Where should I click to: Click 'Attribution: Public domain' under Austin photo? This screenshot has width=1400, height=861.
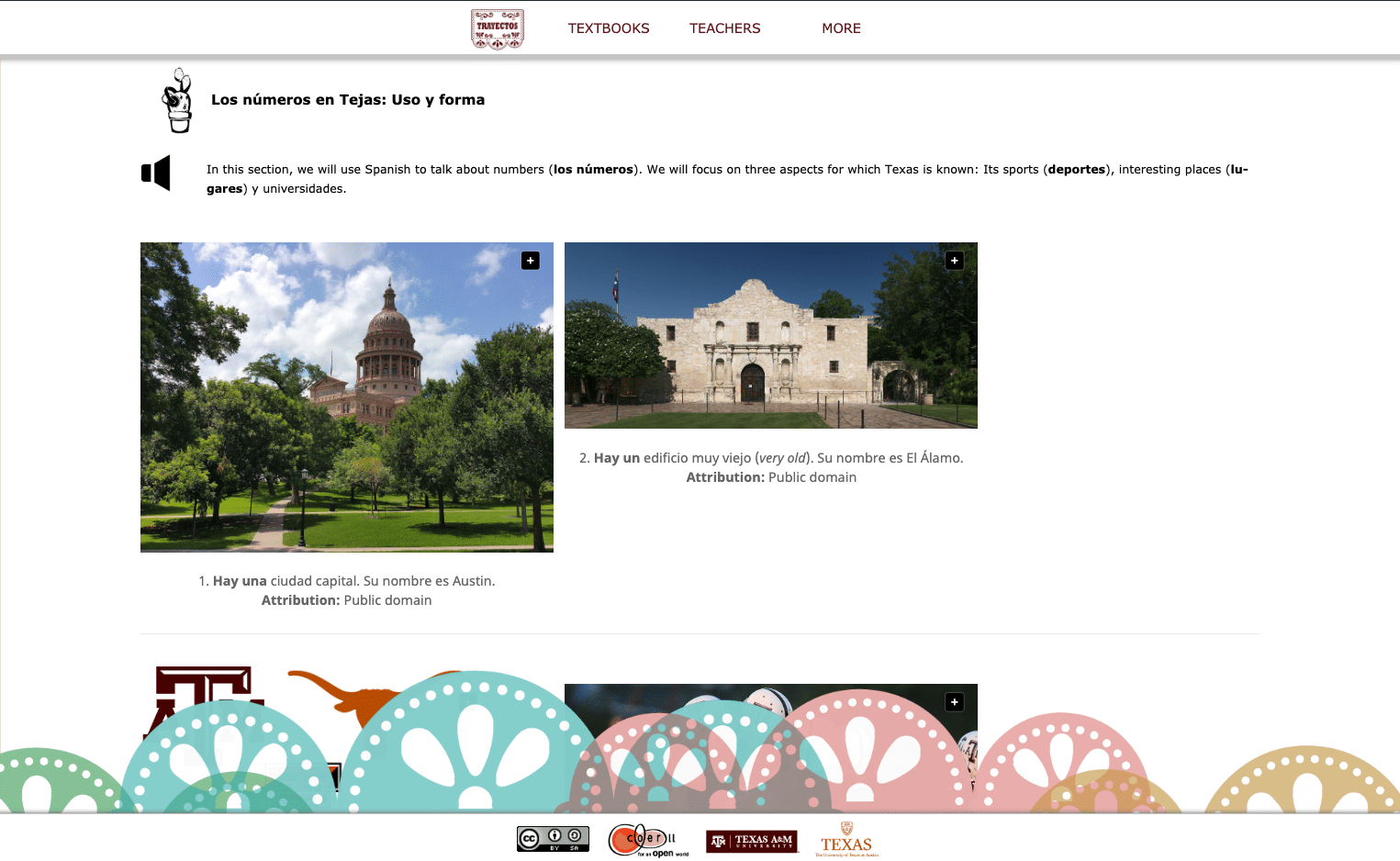click(x=347, y=600)
